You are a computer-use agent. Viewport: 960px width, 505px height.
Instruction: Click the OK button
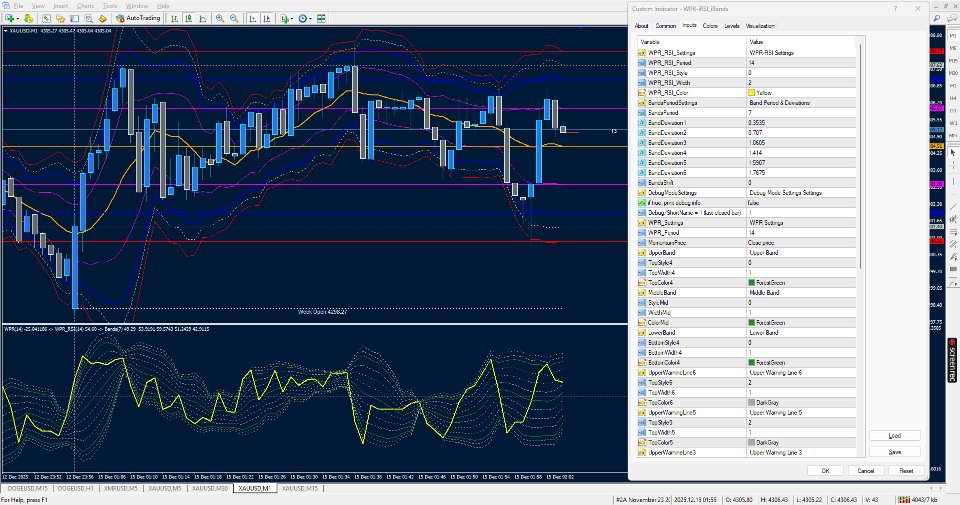pos(825,471)
